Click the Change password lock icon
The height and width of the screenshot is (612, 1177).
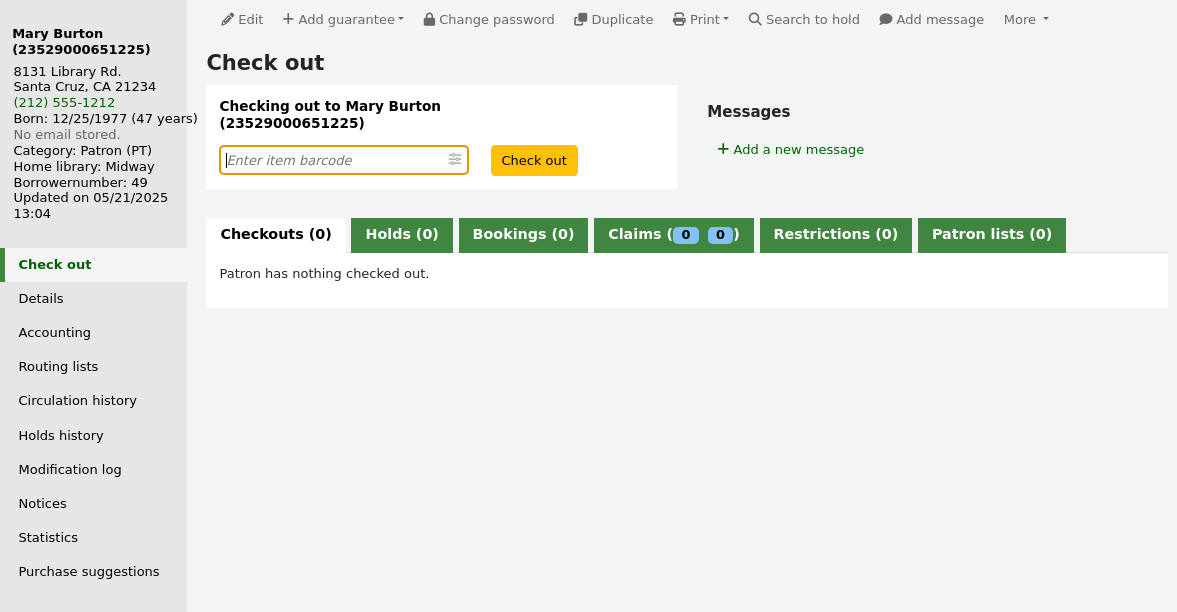(429, 18)
